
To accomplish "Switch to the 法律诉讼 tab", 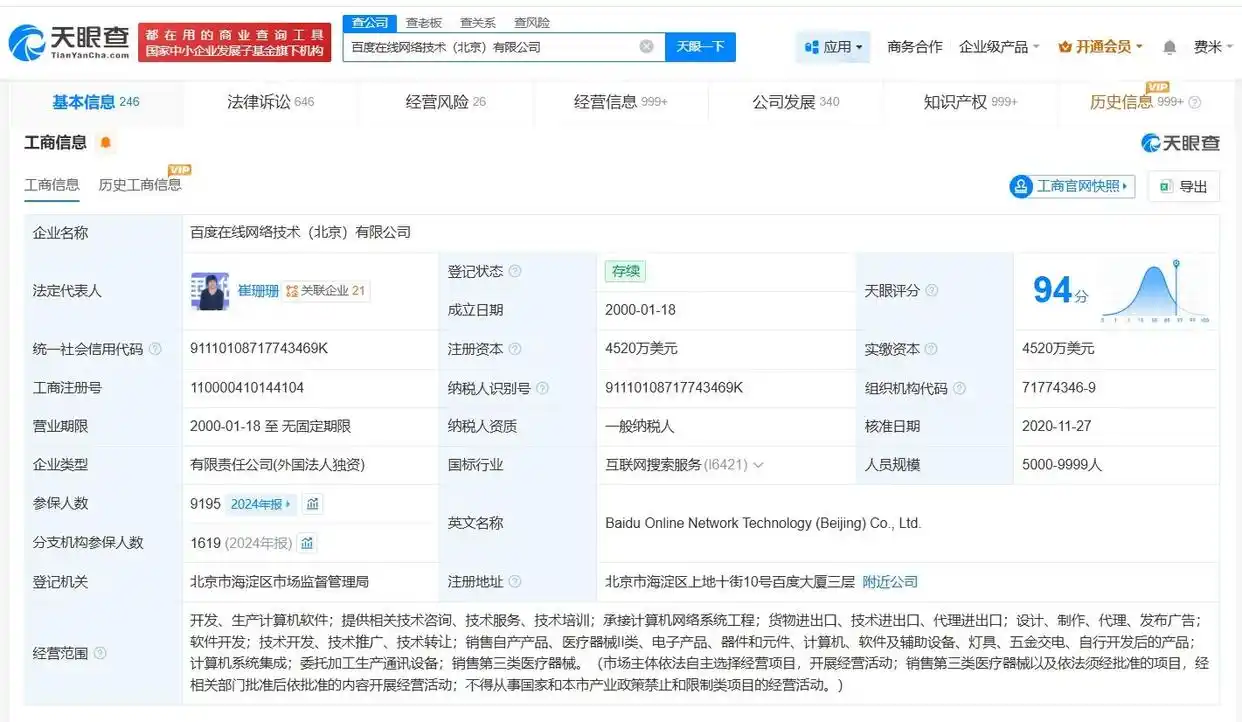I will click(258, 101).
